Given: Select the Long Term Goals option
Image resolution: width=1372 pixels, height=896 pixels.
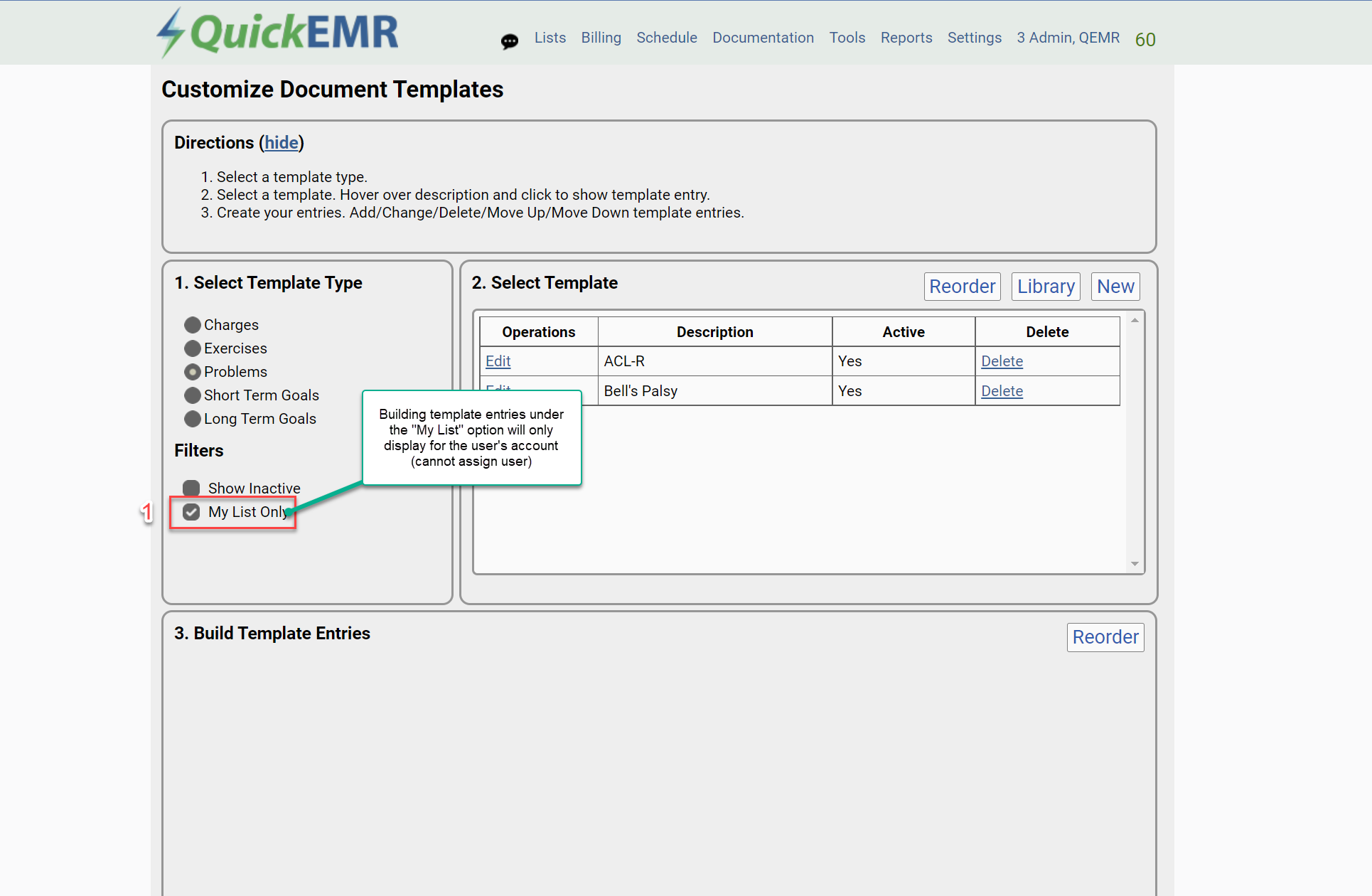Looking at the screenshot, I should (193, 419).
